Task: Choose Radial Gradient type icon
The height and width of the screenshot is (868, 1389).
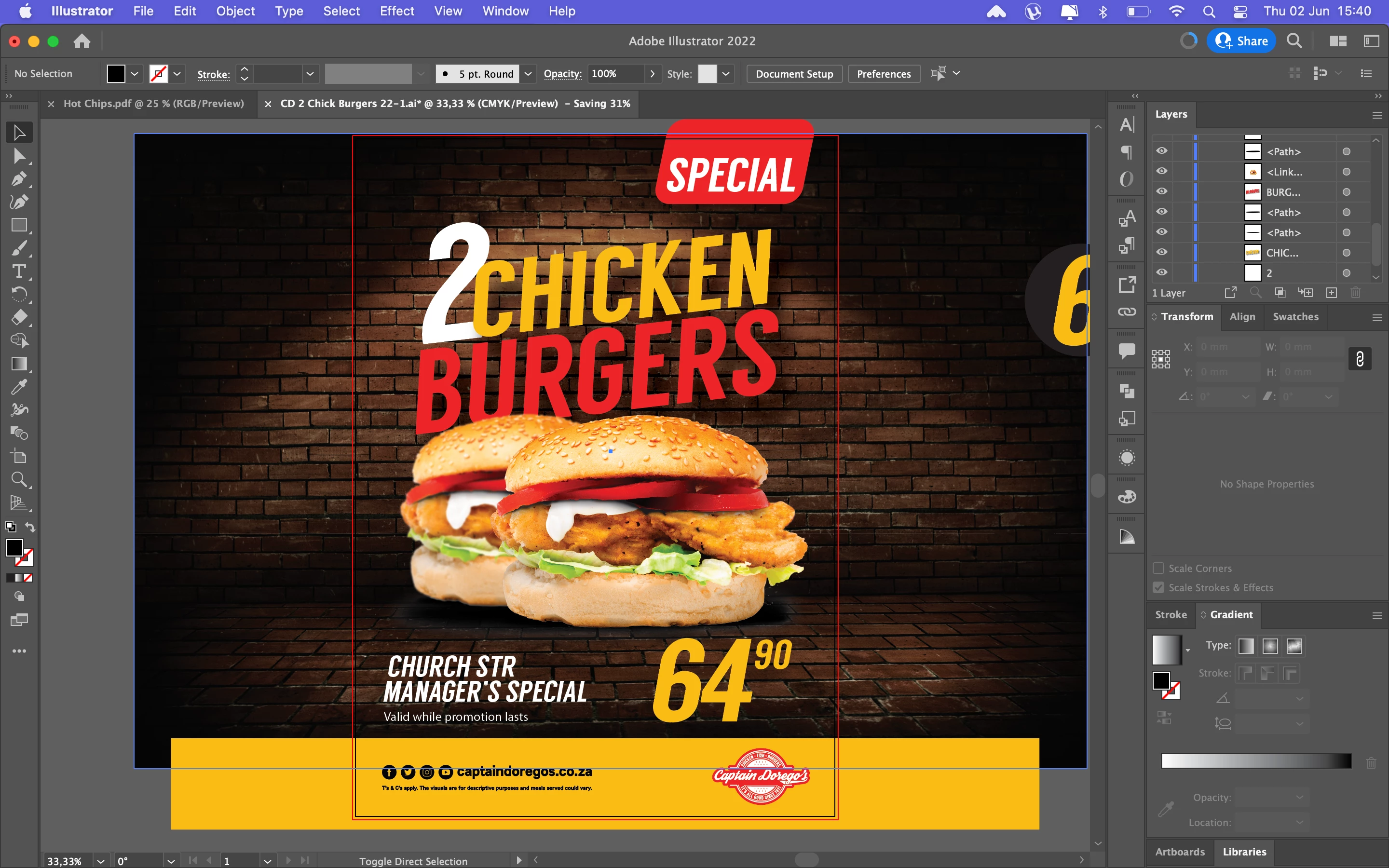Action: click(x=1270, y=646)
